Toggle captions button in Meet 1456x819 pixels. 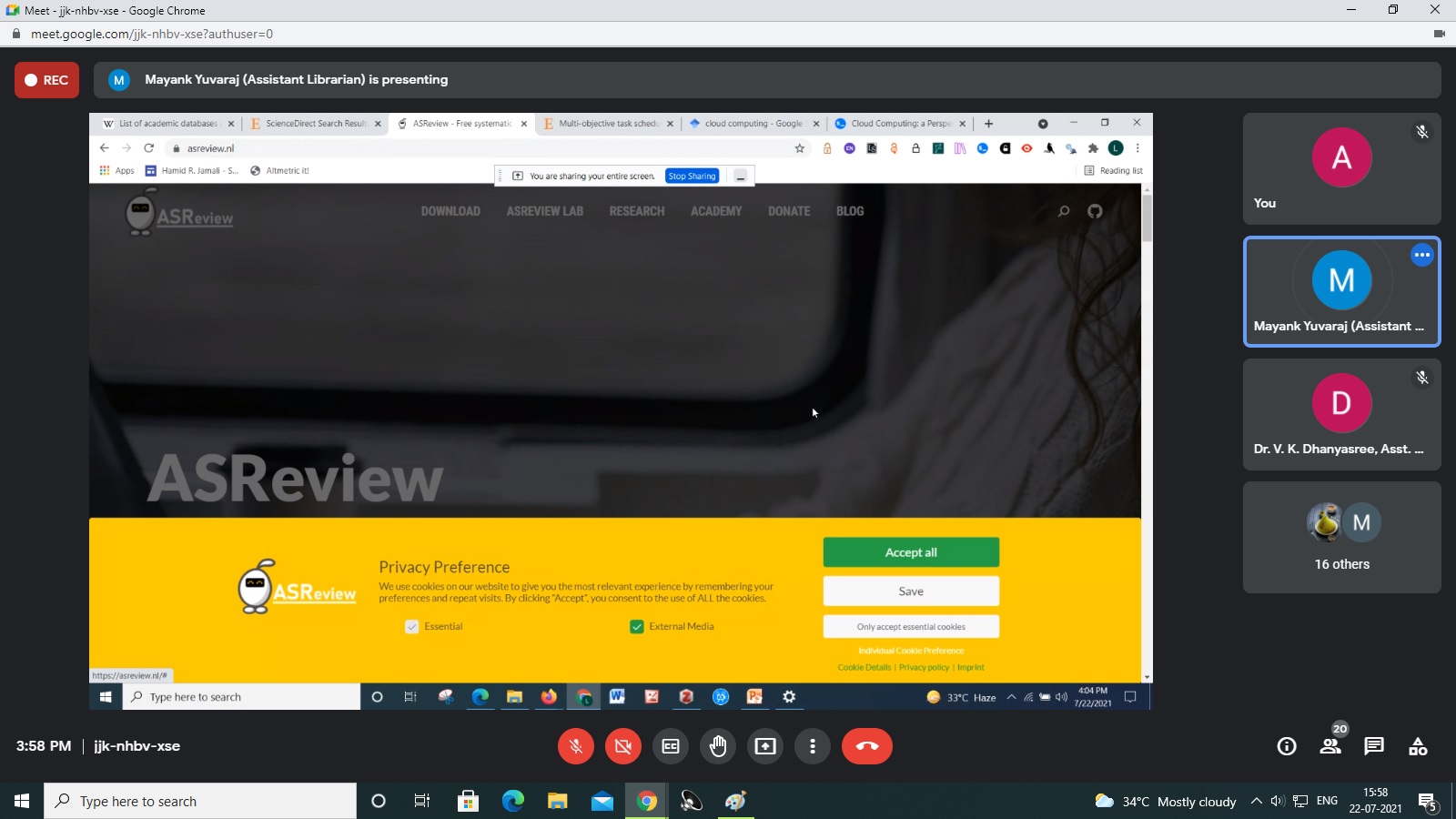[671, 746]
